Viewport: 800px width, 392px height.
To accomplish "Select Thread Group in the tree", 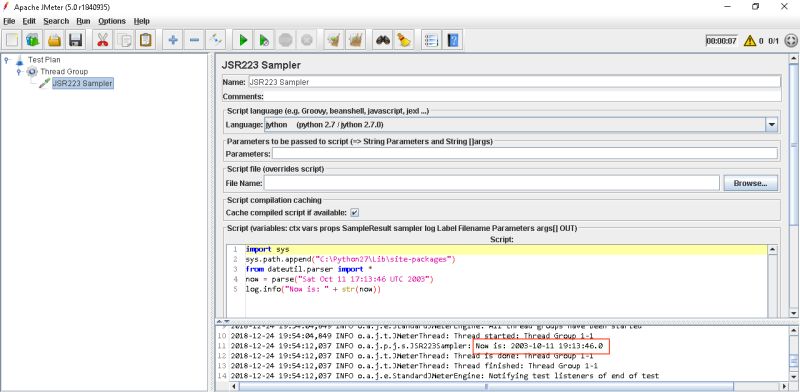I will tap(64, 71).
